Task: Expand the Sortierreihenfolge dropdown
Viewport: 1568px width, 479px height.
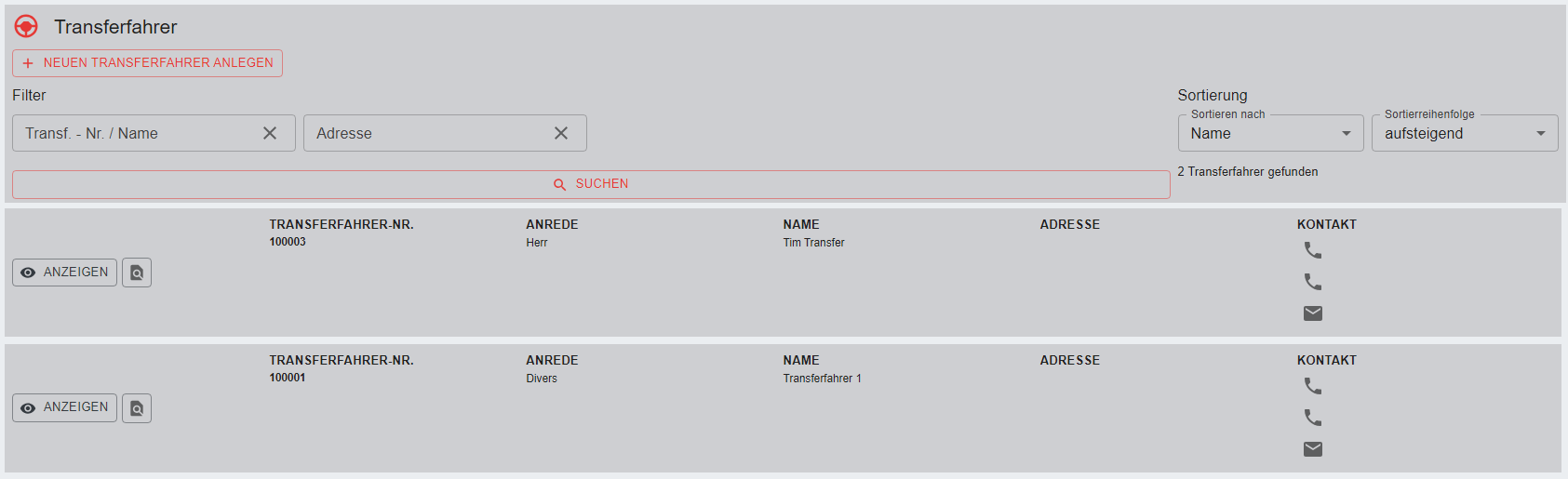Action: (x=1464, y=133)
